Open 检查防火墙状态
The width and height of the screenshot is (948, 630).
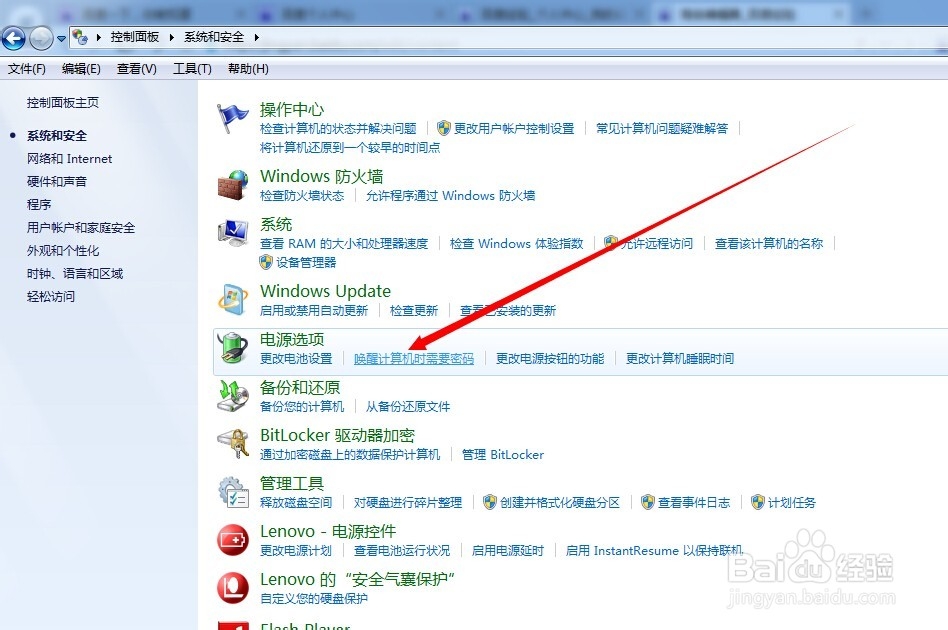point(302,196)
